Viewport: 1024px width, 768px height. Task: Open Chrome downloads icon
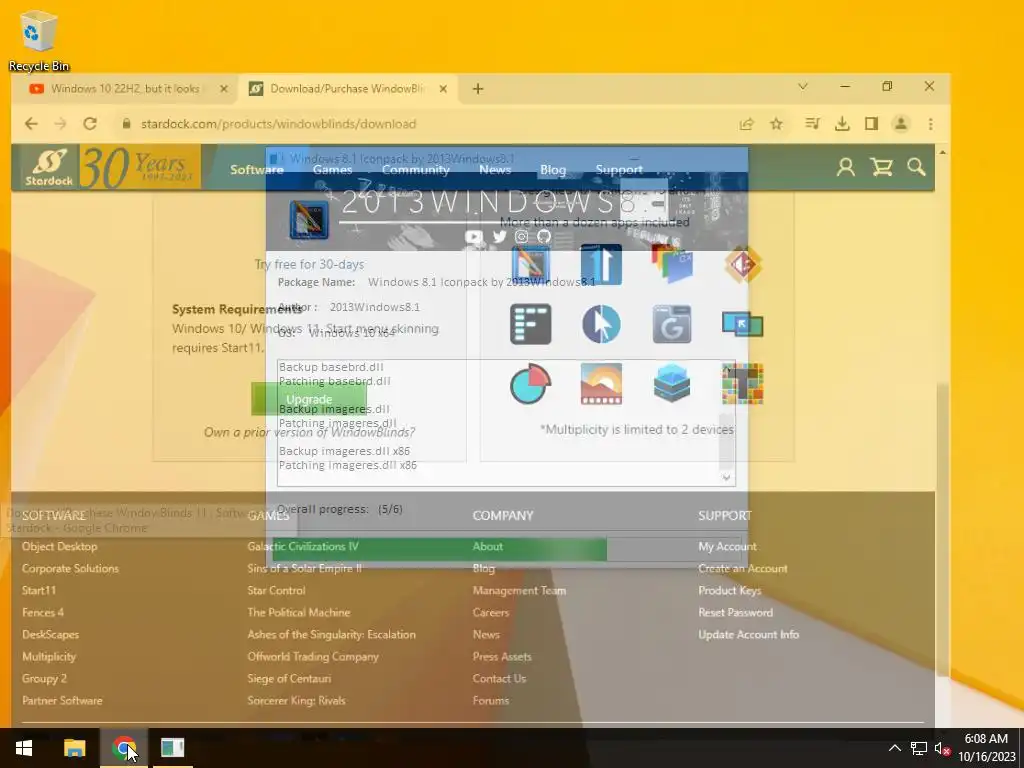click(842, 123)
